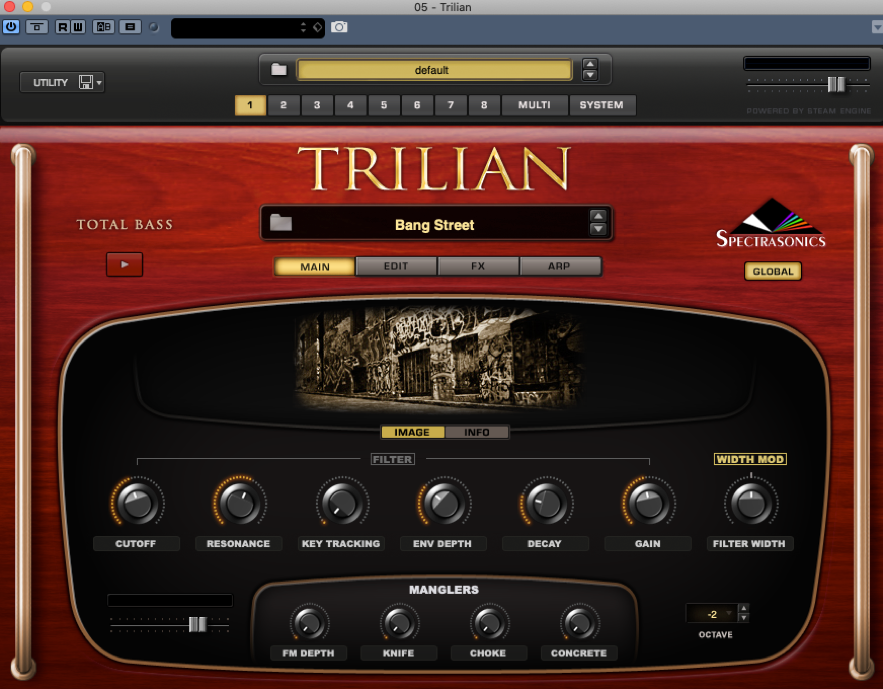Show the INFO view

[476, 432]
